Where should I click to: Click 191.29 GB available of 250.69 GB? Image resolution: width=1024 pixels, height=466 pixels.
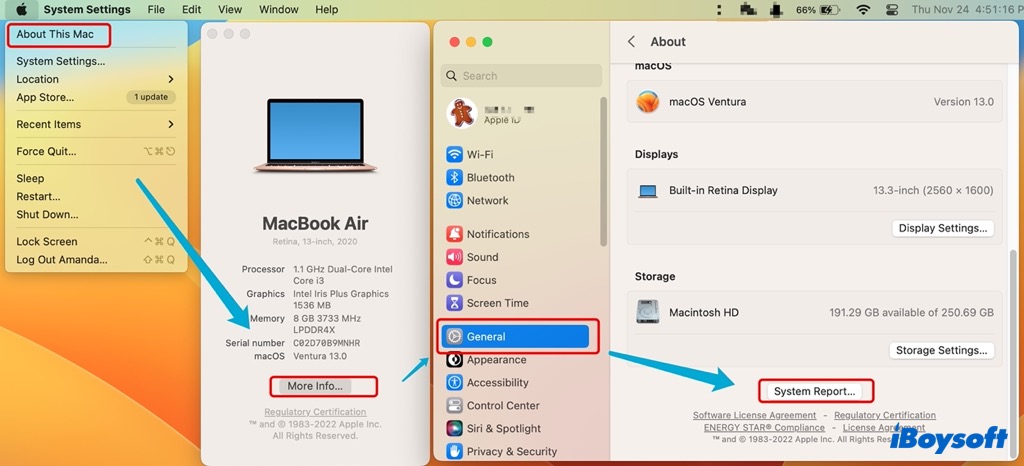[x=912, y=313]
